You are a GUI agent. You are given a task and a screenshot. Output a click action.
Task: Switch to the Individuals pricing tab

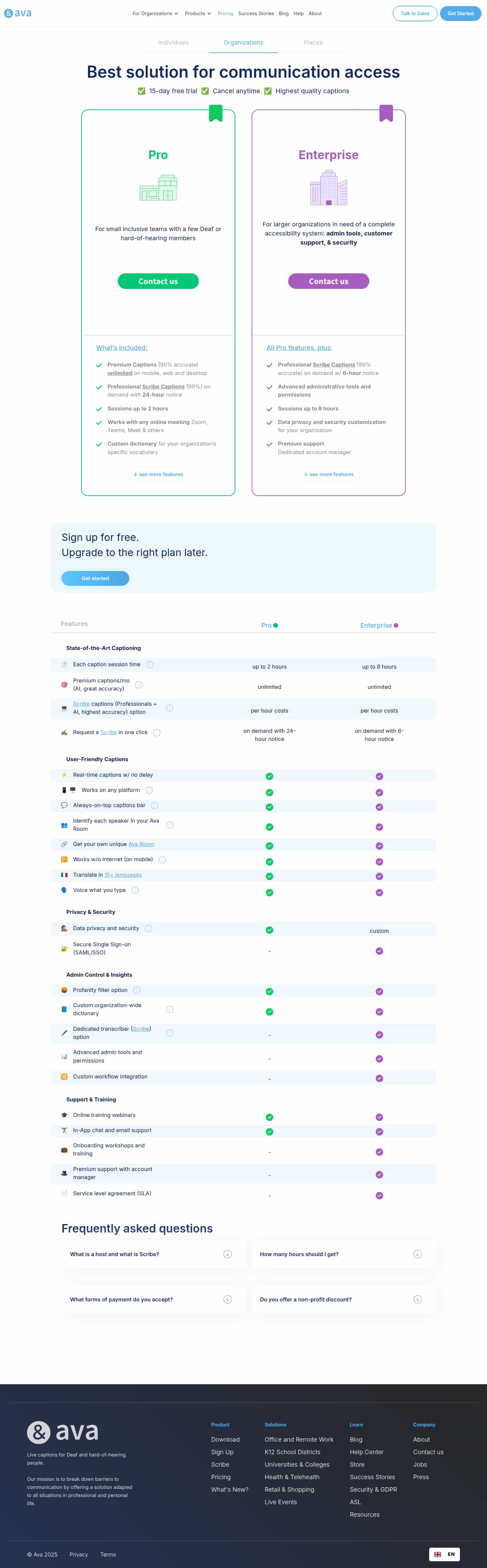[173, 43]
